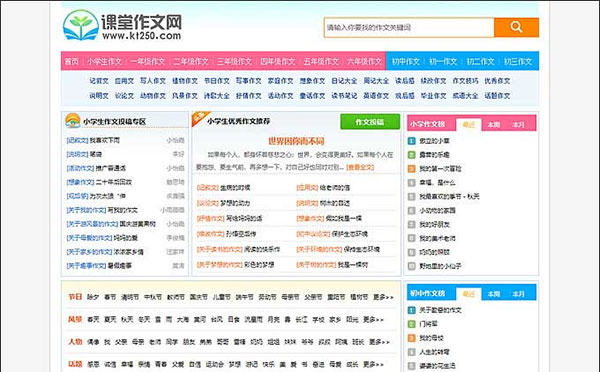Open ranked essay 我的母校 in 初中作文榜

(431, 338)
